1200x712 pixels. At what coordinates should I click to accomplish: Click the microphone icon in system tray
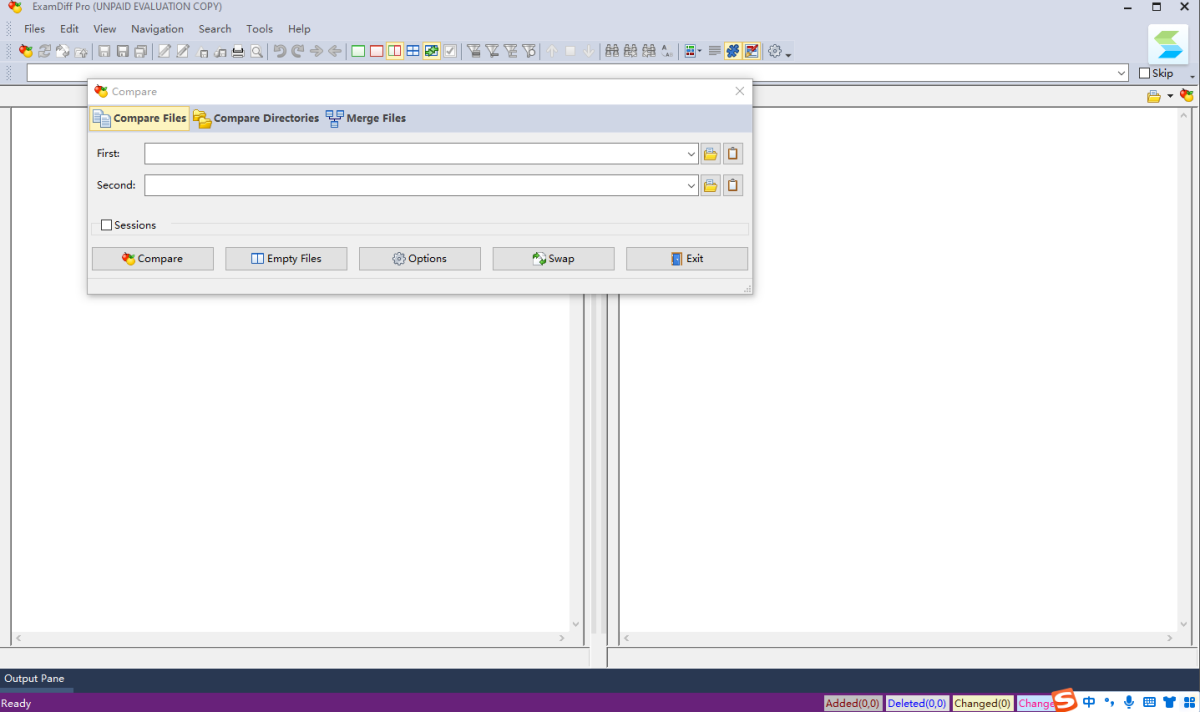(x=1129, y=702)
